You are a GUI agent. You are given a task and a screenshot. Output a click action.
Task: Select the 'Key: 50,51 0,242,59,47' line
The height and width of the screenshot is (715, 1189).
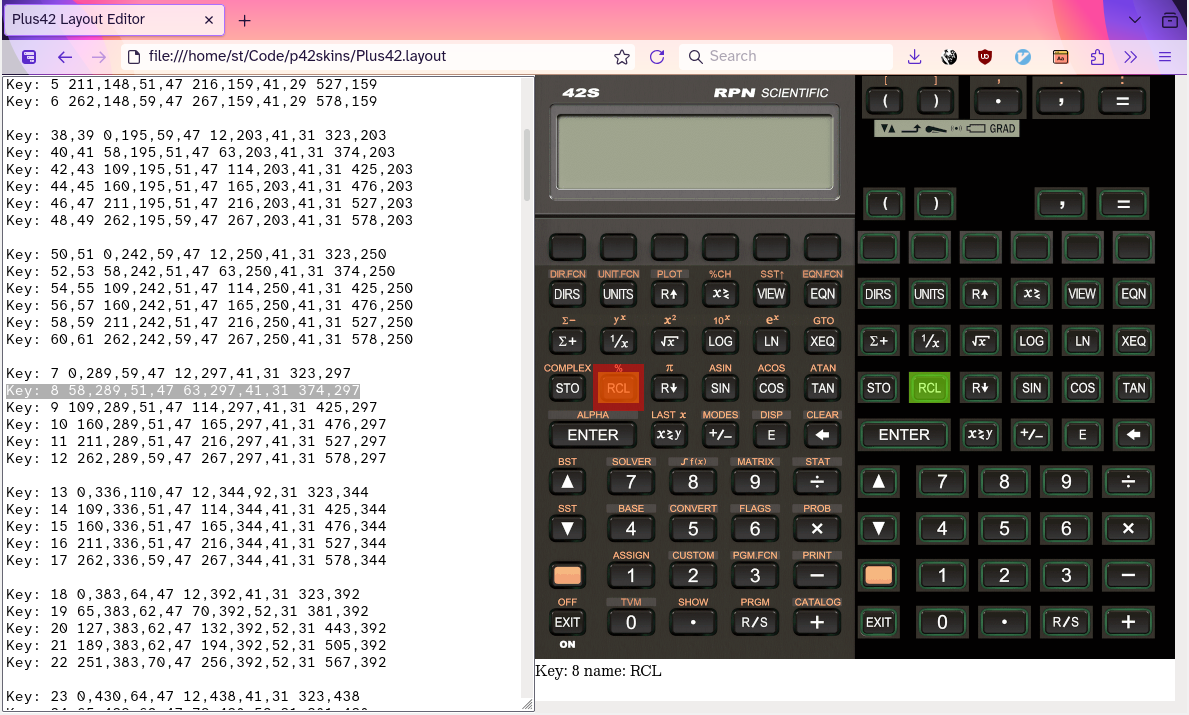point(196,254)
